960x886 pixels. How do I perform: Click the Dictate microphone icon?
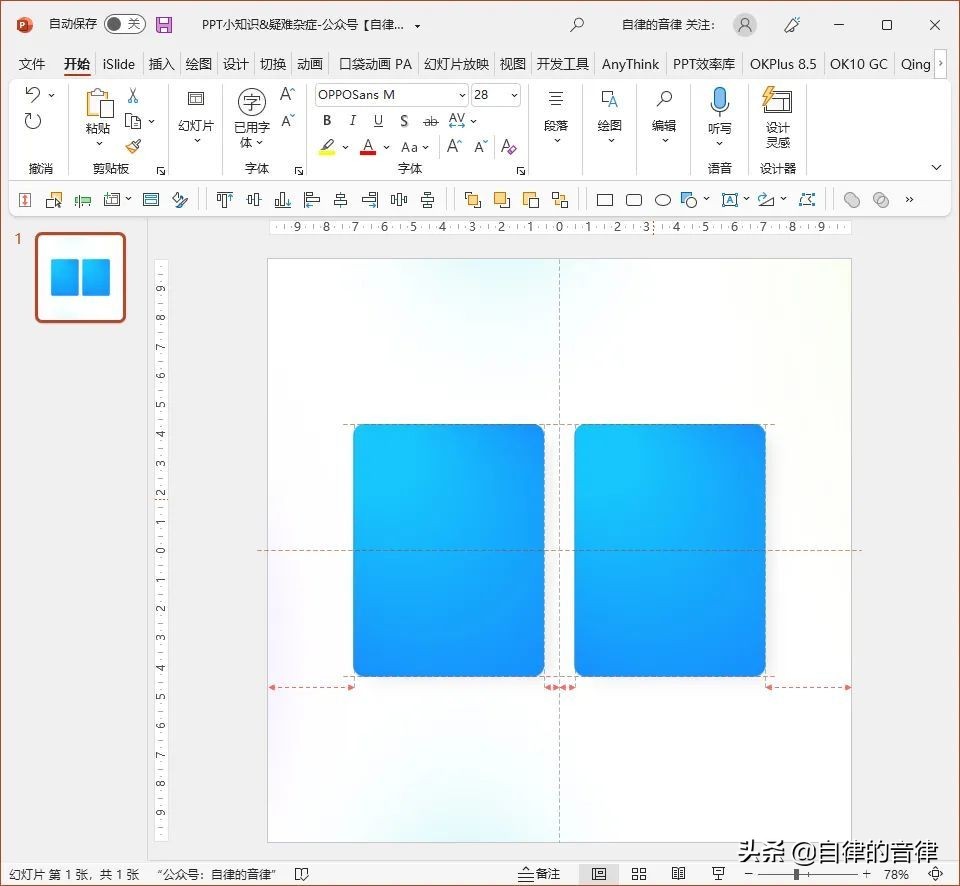719,101
